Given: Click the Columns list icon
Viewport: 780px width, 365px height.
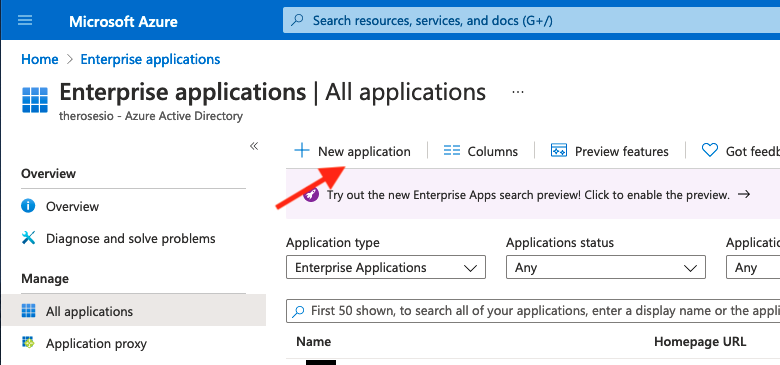Looking at the screenshot, I should tap(452, 151).
